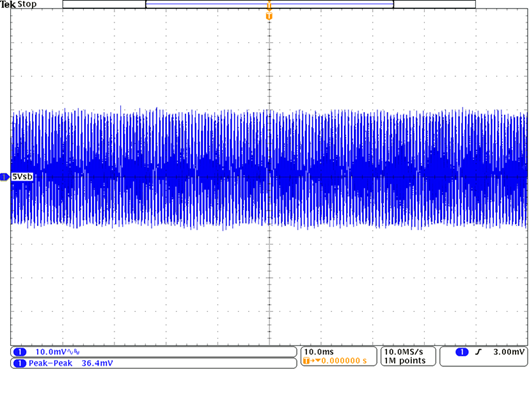Click the rising edge trigger slope icon

[x=478, y=352]
